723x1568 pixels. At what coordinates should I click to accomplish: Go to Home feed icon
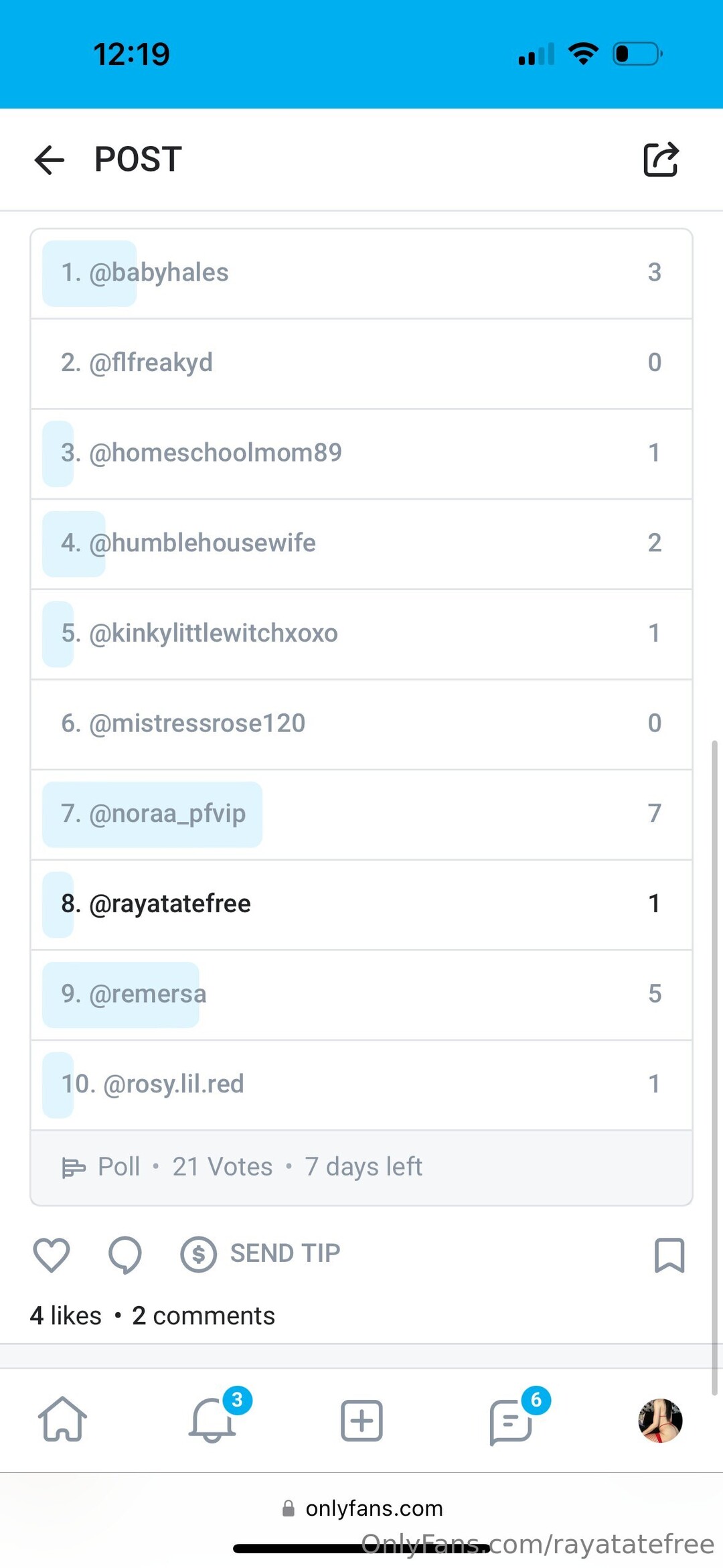click(x=62, y=1419)
